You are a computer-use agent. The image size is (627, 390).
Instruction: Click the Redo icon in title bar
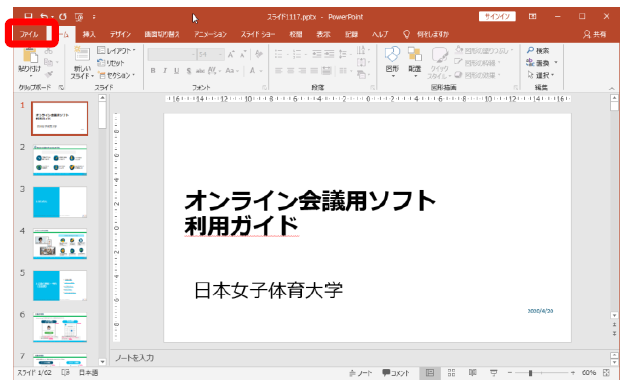point(63,17)
